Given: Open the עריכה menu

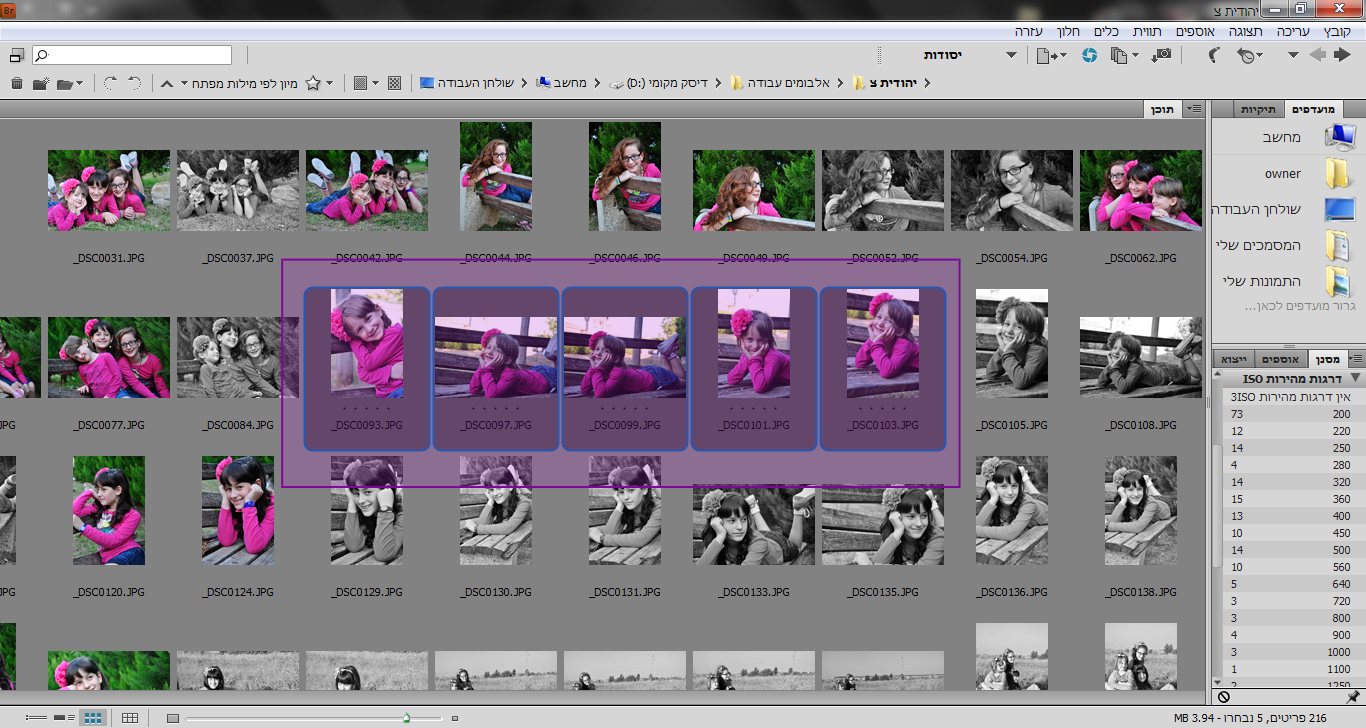Looking at the screenshot, I should (x=1292, y=32).
